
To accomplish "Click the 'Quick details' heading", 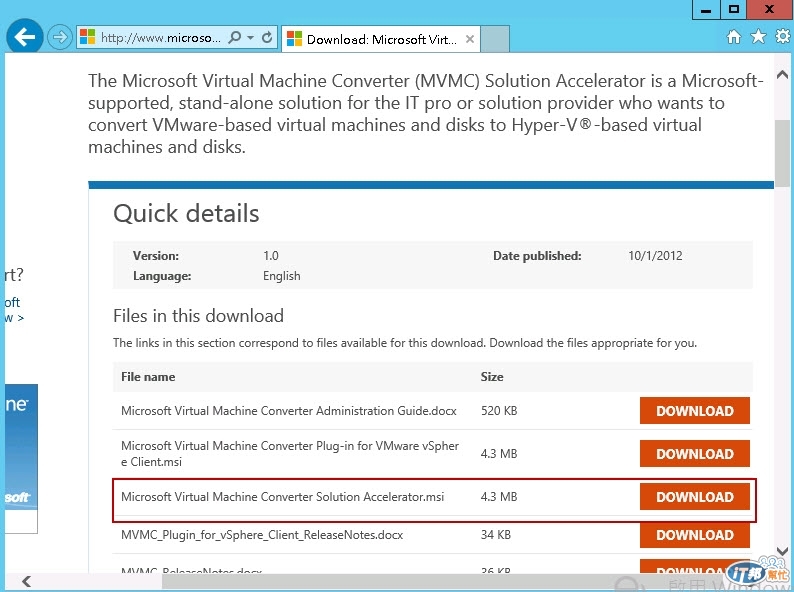I will 186,213.
